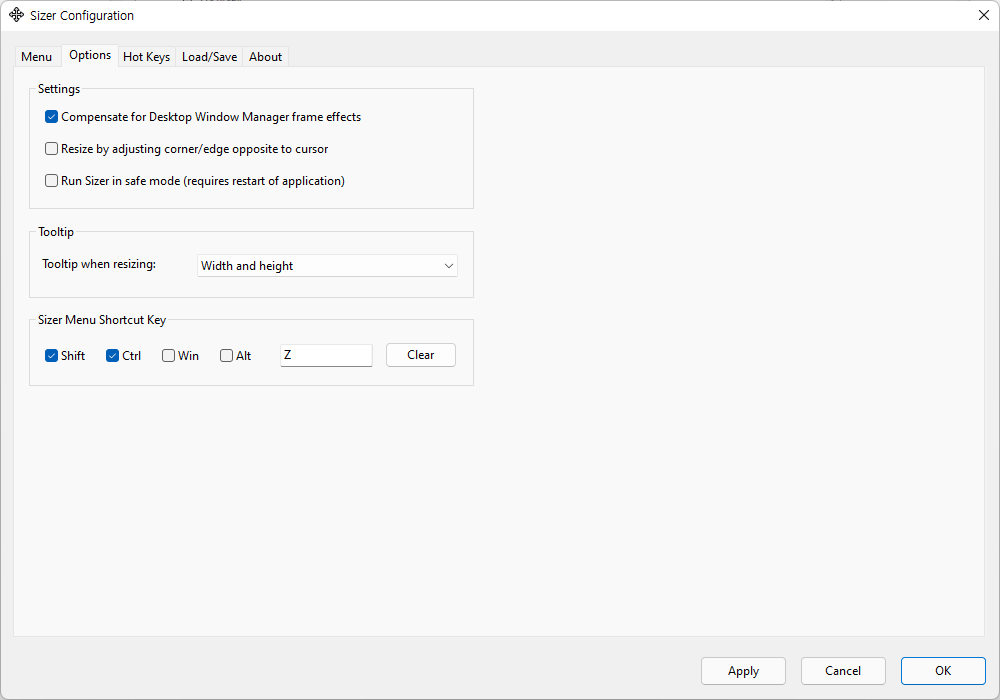Image resolution: width=1000 pixels, height=700 pixels.
Task: Click the "Sizer Menu Shortcut Key" group label
Action: click(102, 320)
